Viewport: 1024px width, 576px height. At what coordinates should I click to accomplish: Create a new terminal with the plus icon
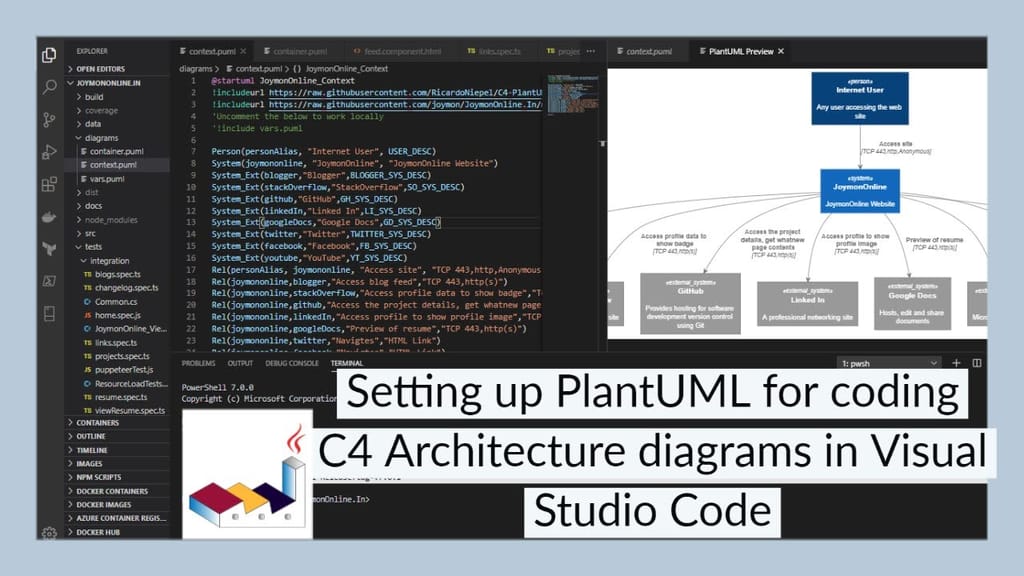[956, 363]
